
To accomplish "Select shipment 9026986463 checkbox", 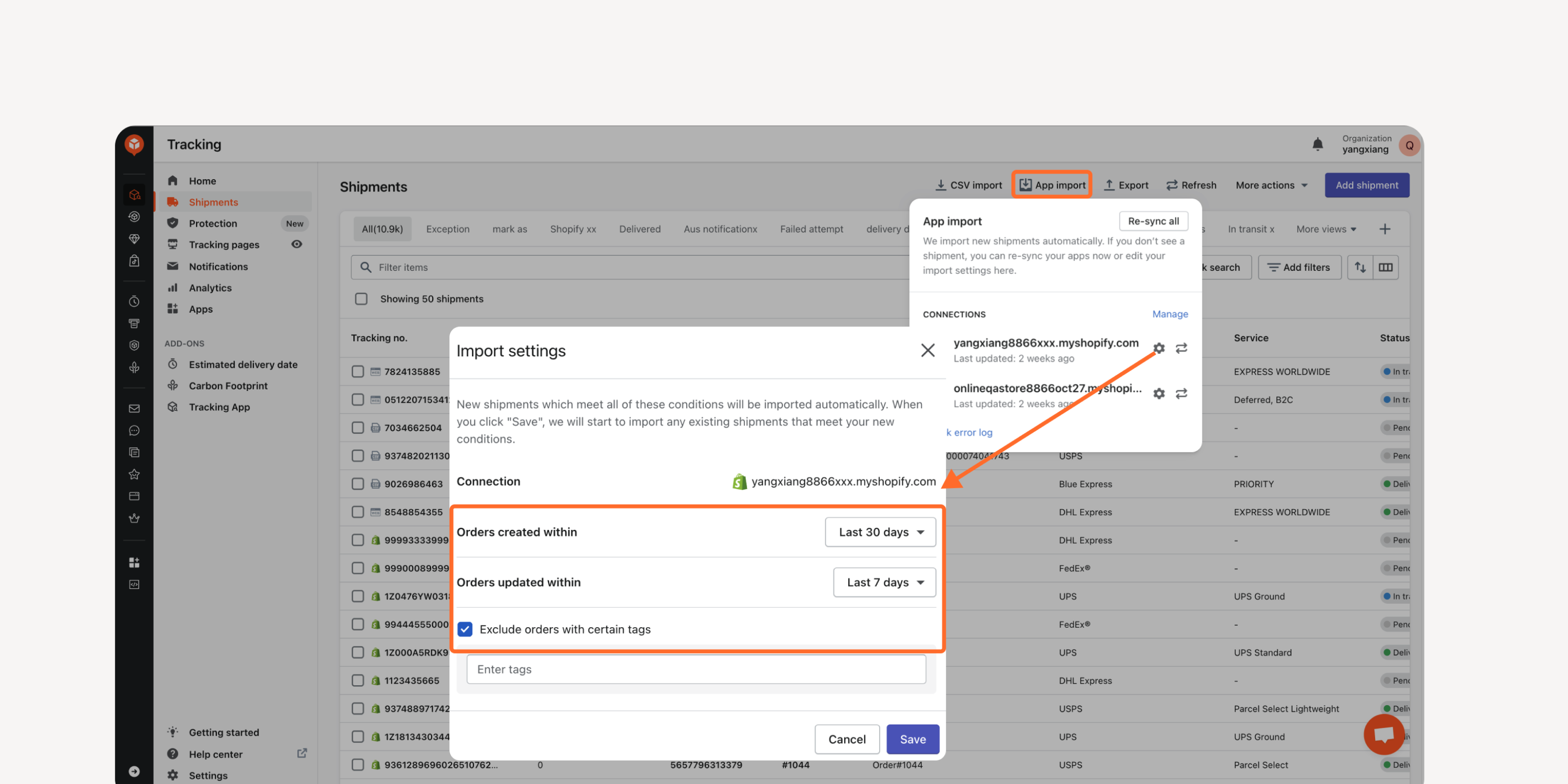I will coord(358,484).
